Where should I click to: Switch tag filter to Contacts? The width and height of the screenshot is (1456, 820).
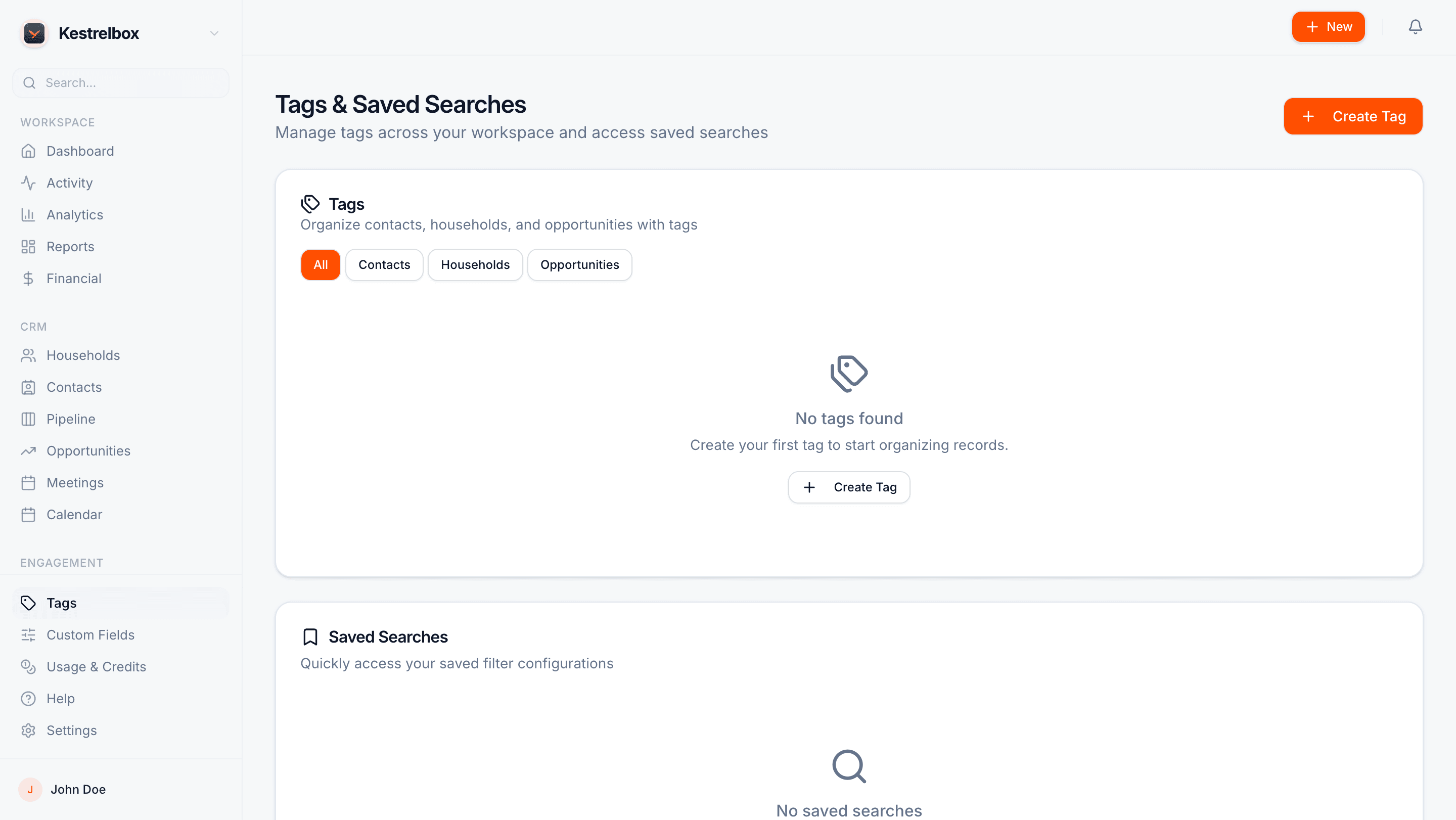click(384, 264)
